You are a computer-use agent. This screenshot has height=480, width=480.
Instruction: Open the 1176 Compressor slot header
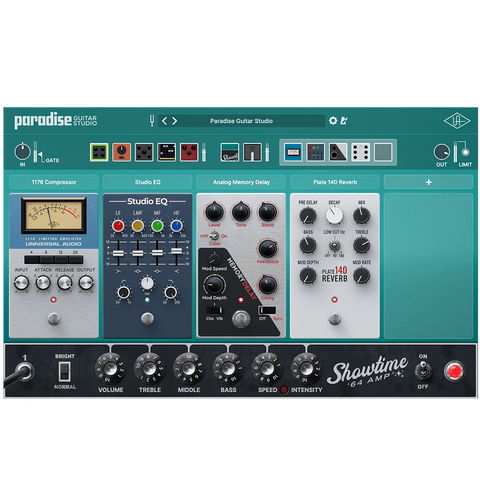tap(54, 182)
